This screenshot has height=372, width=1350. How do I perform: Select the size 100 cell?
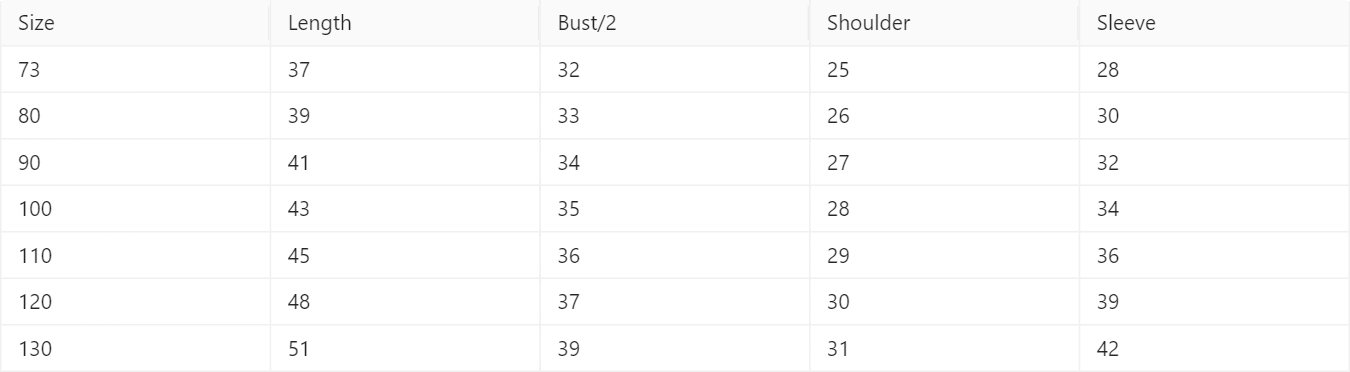(135, 209)
